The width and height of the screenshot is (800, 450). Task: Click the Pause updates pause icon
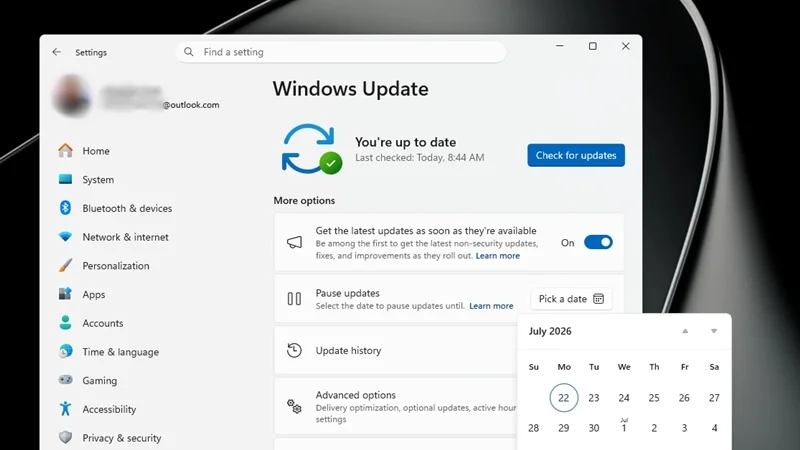(294, 298)
